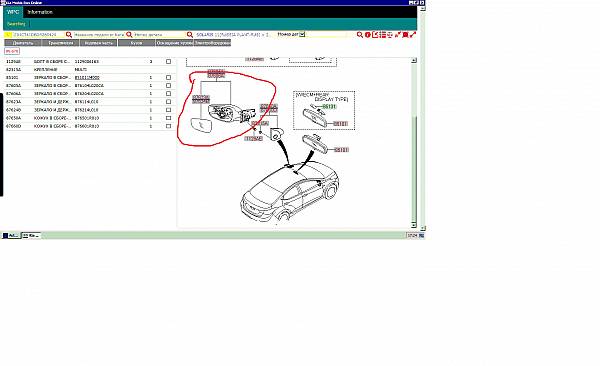Image resolution: width=600 pixels, height=366 pixels.
Task: Click the diagram scrollbar up arrow
Action: coord(414,60)
